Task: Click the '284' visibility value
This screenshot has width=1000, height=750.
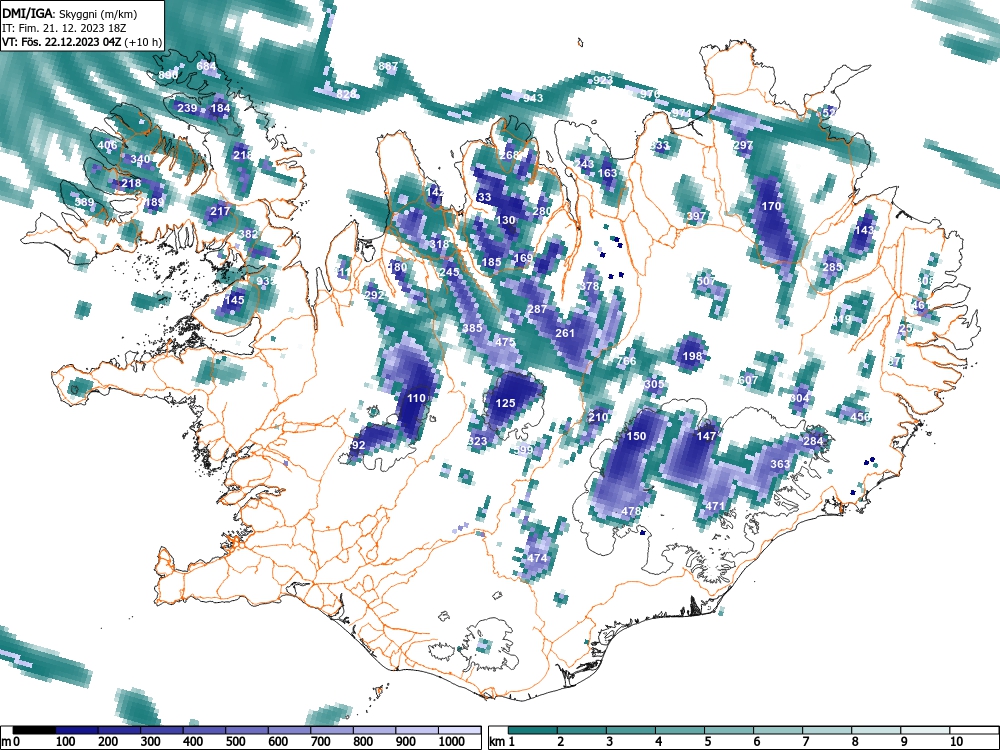Action: [813, 441]
